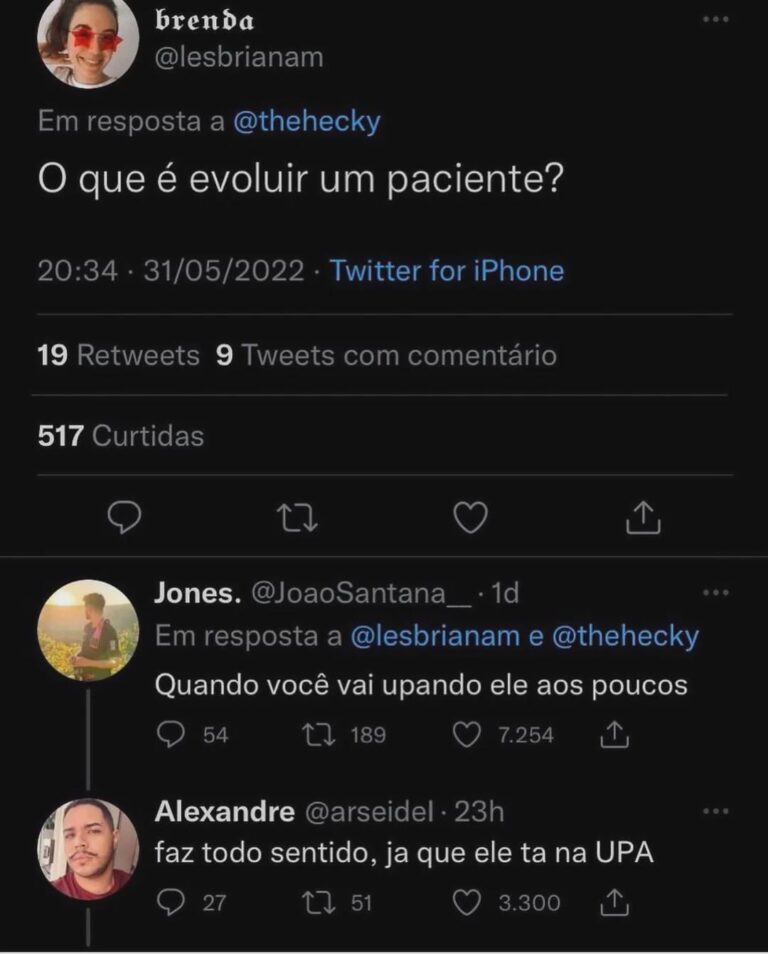768x954 pixels.
Task: Retweet Jones's reply with 189 retweets
Action: pos(318,735)
